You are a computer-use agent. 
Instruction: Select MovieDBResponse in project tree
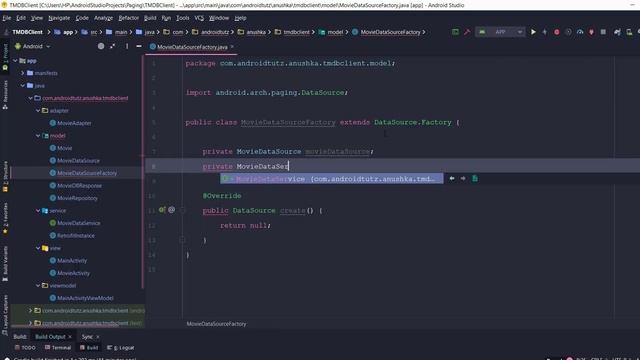[79, 185]
